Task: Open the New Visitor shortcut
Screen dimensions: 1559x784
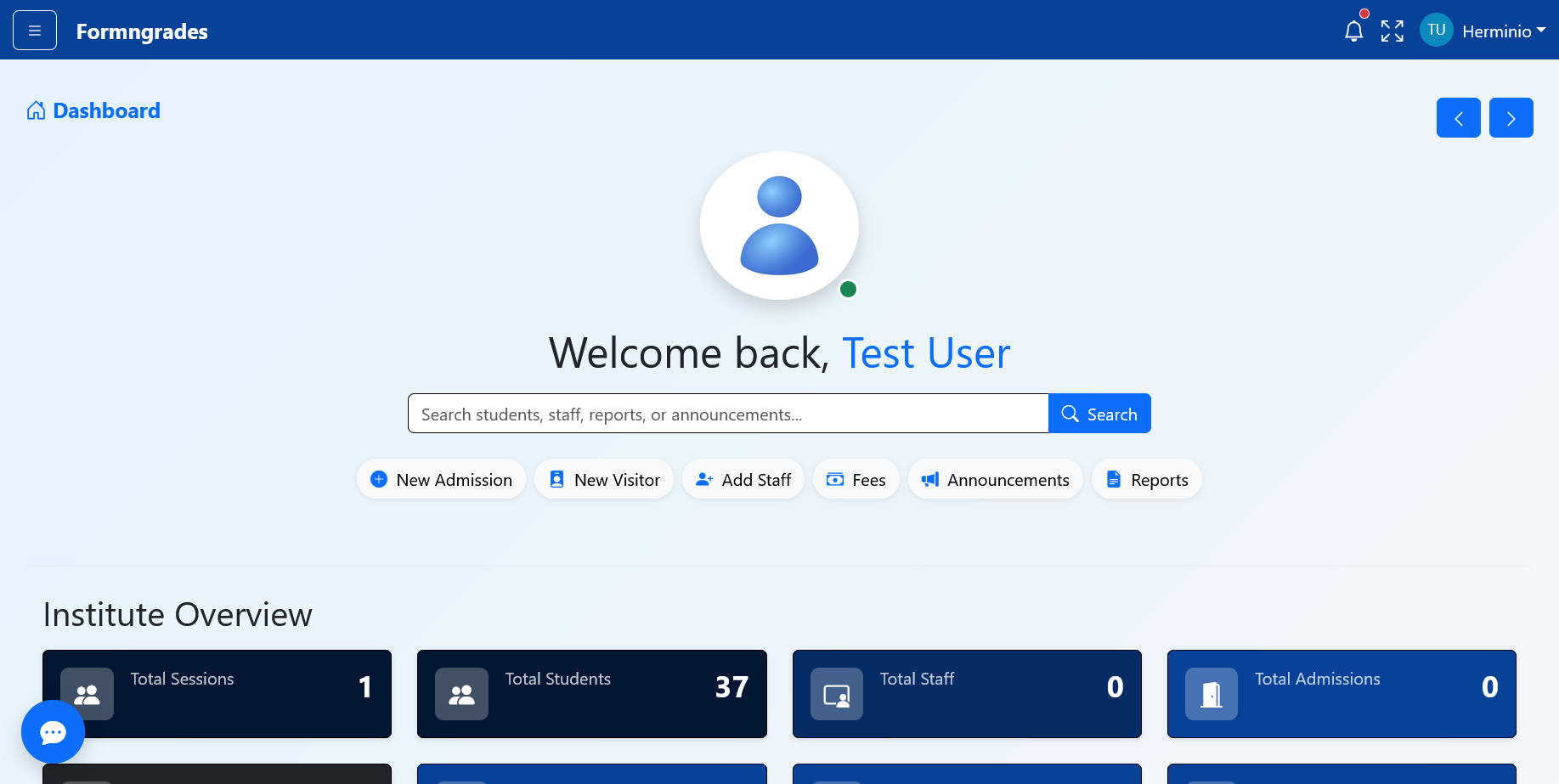Action: pyautogui.click(x=604, y=480)
